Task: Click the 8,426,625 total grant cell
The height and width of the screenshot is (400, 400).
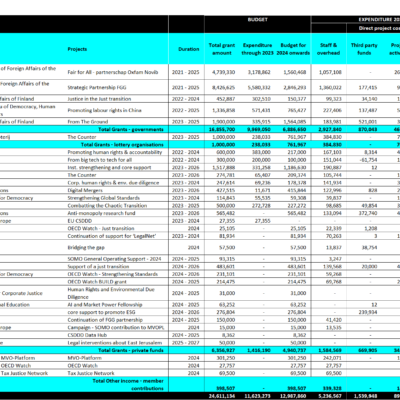Action: point(224,87)
